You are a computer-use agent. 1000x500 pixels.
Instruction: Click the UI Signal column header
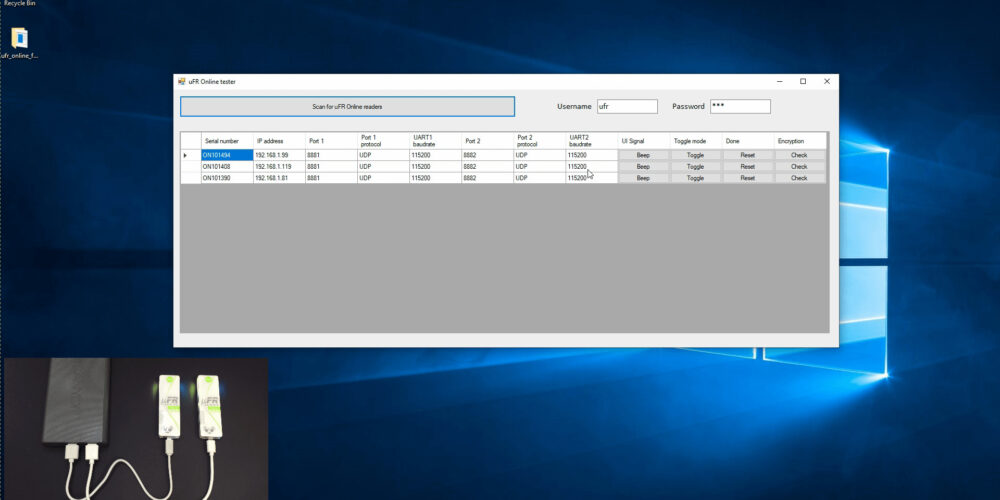coord(644,141)
